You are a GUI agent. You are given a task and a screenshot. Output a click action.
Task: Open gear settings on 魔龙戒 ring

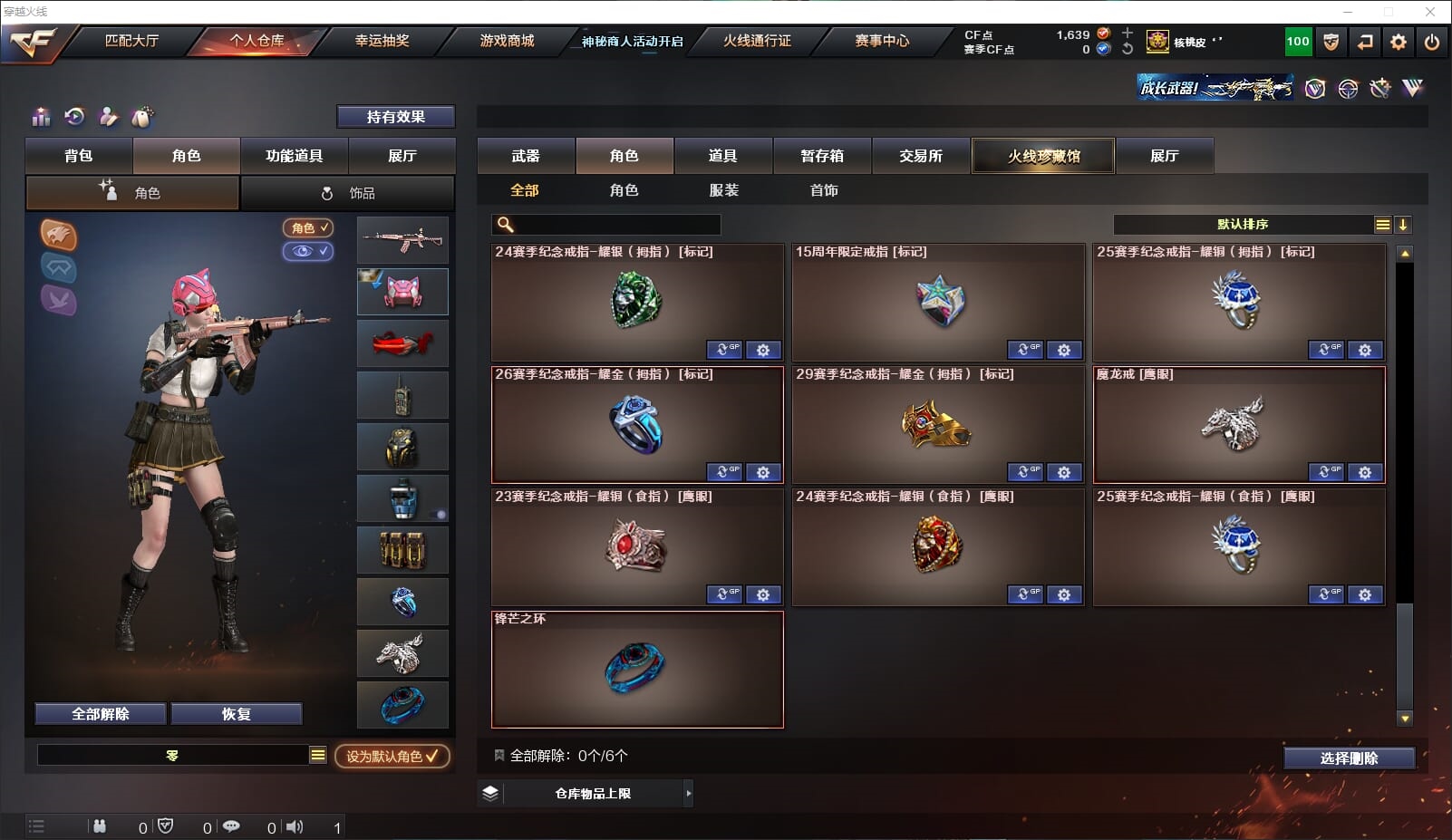coord(1365,472)
